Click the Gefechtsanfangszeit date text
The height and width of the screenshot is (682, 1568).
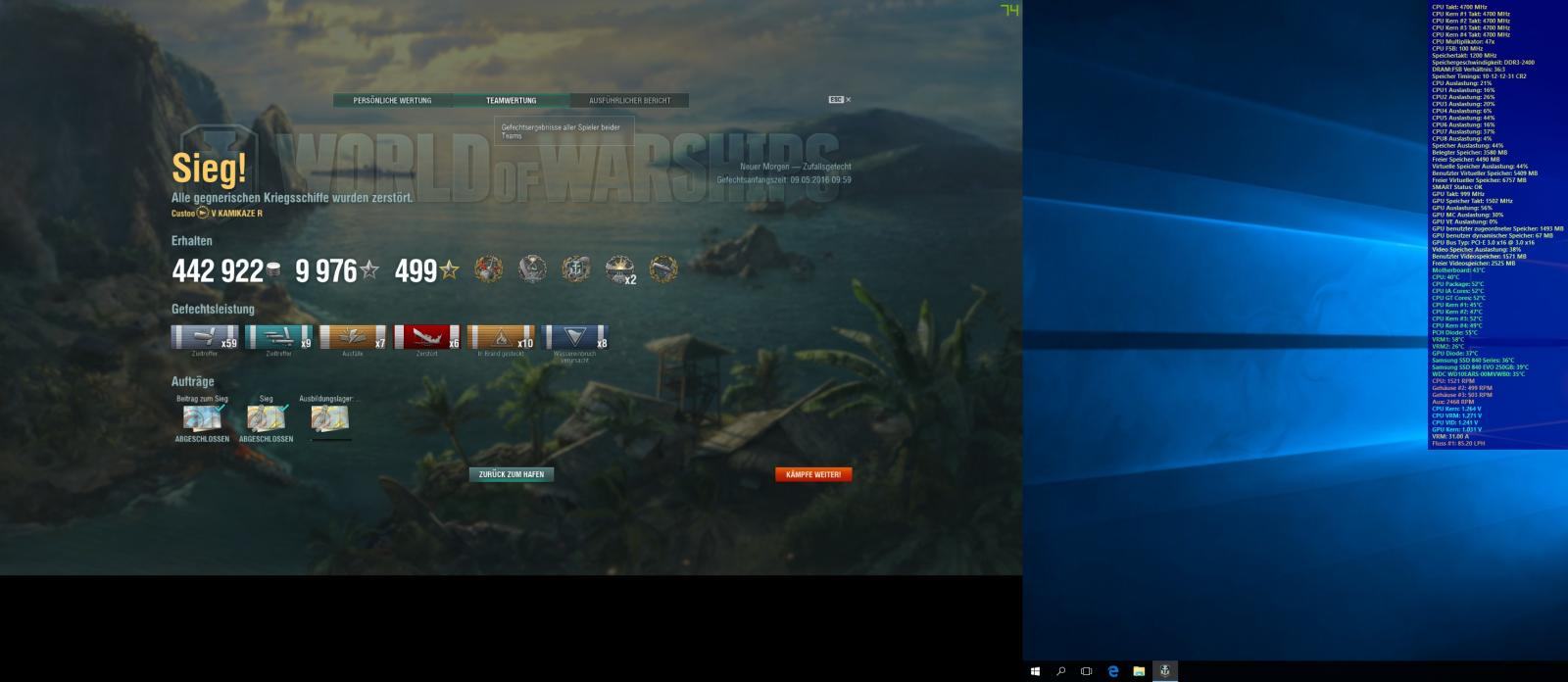784,180
